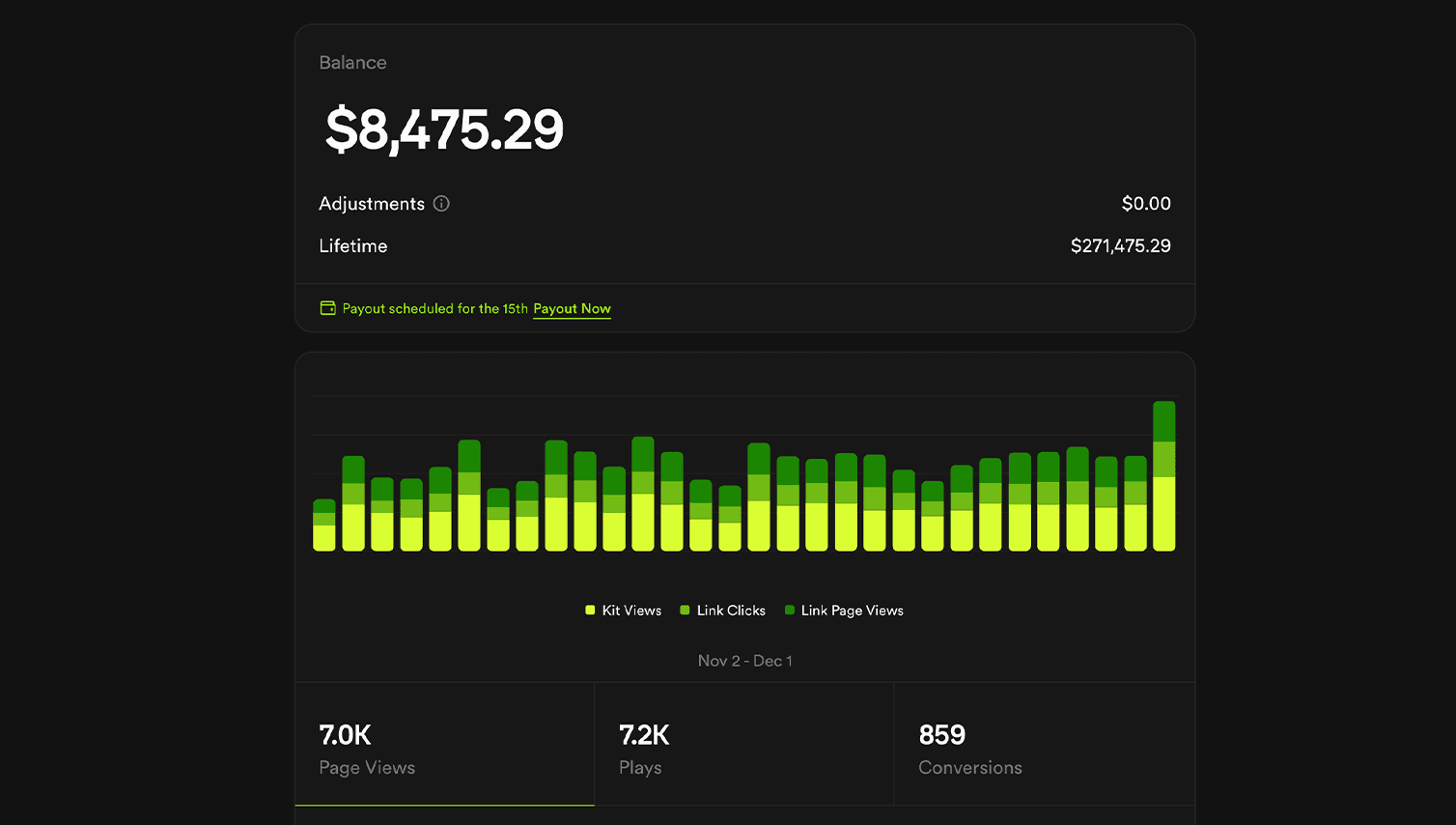Switch to the Conversions tab
Screen dimensions: 1456x825
tap(1045, 744)
